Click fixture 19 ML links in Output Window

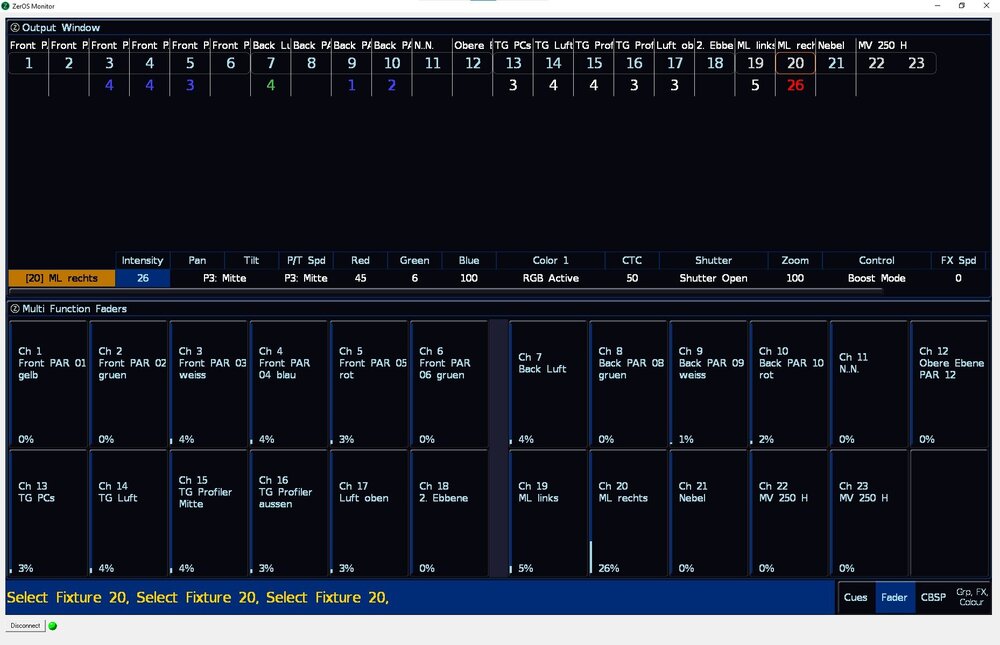pyautogui.click(x=755, y=63)
